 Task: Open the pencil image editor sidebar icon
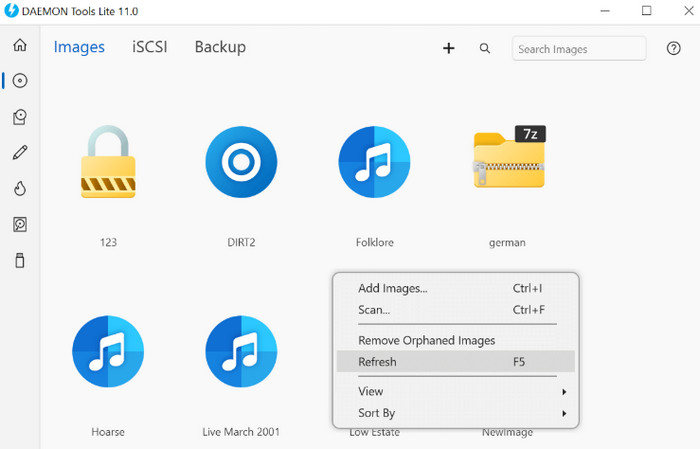(20, 153)
